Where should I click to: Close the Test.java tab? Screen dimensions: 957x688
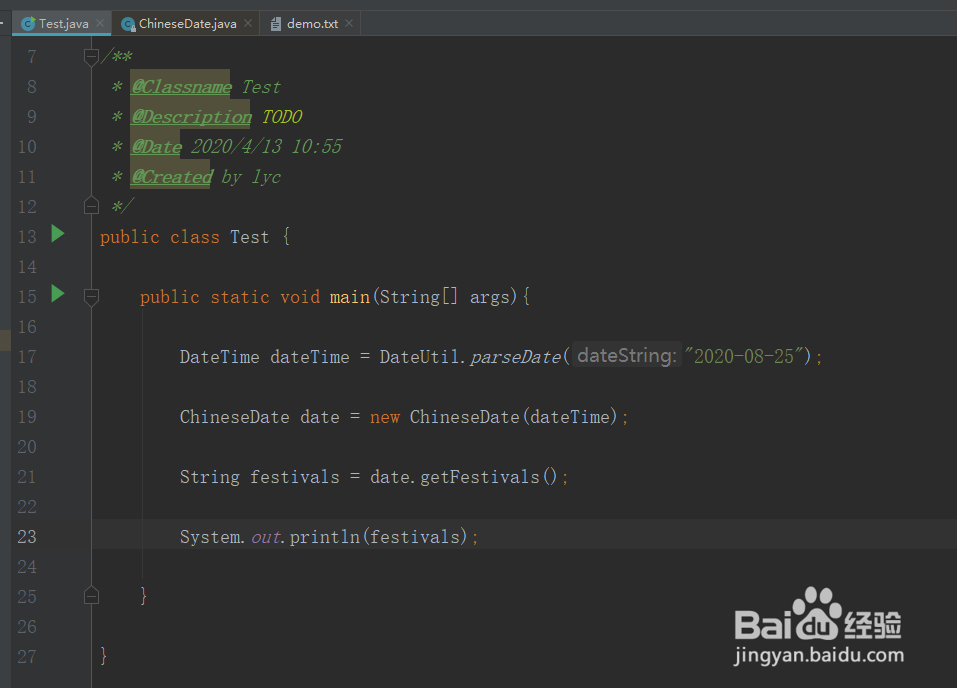(100, 23)
